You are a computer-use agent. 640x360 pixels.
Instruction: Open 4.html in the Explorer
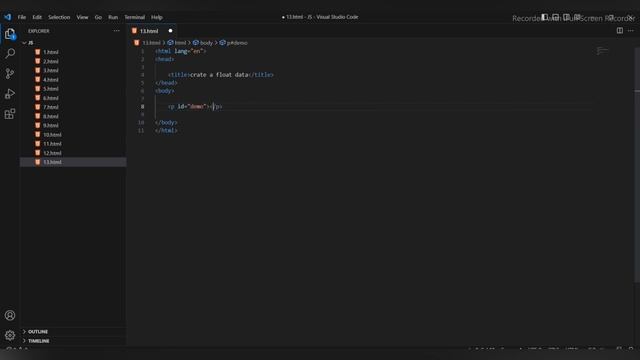click(x=51, y=80)
